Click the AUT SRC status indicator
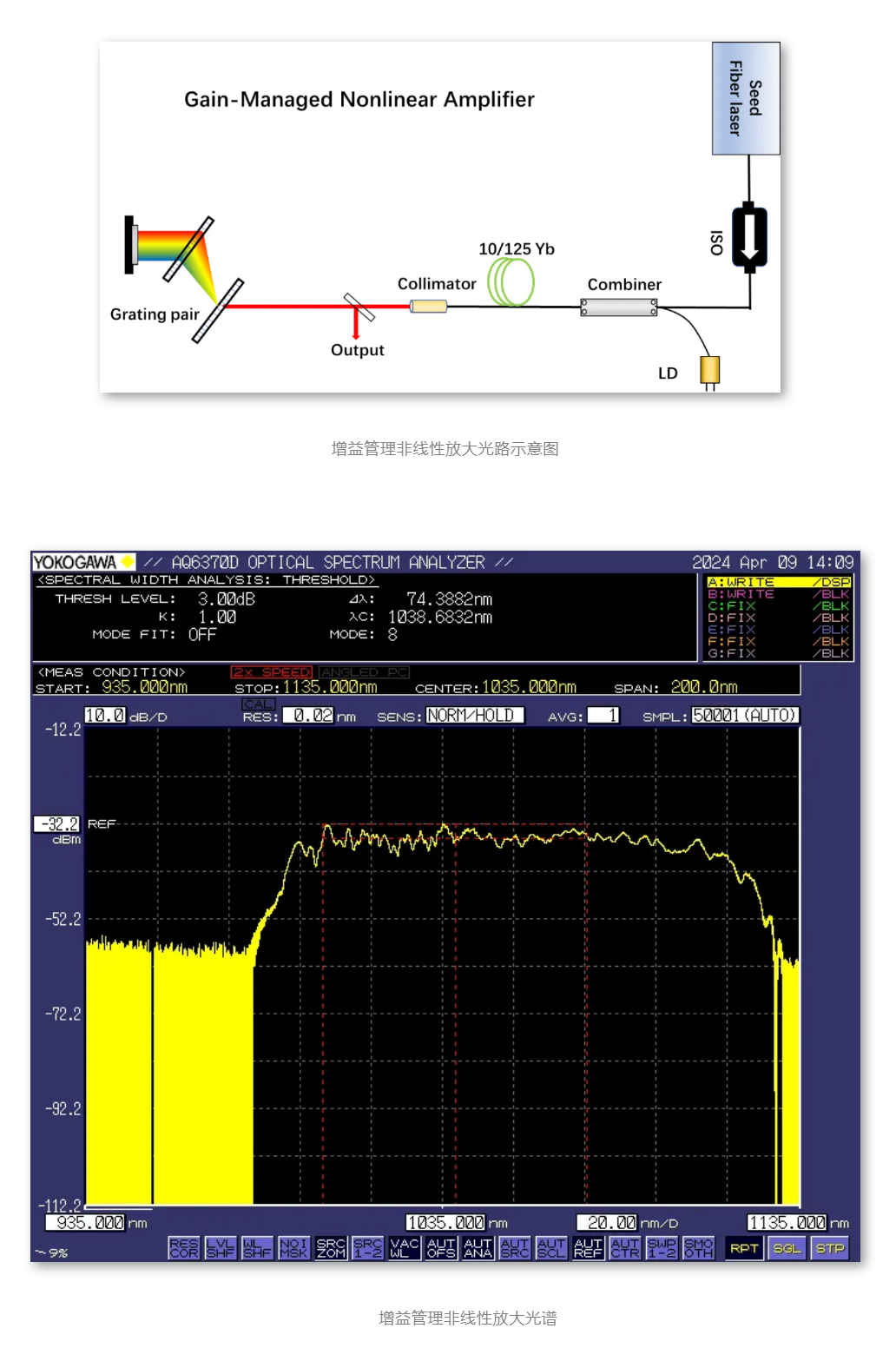The width and height of the screenshot is (896, 1348). click(515, 1248)
